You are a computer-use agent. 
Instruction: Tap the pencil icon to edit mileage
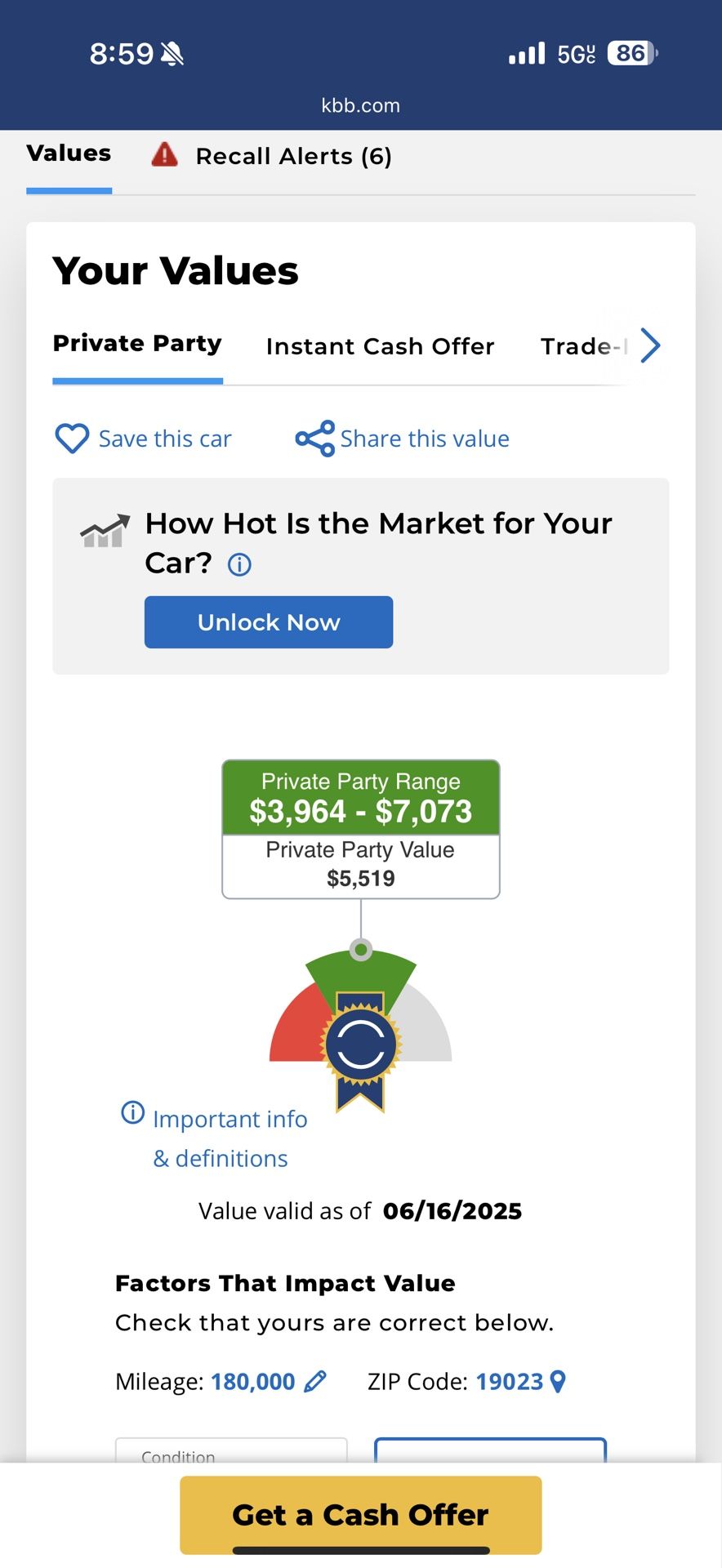pyautogui.click(x=315, y=1381)
